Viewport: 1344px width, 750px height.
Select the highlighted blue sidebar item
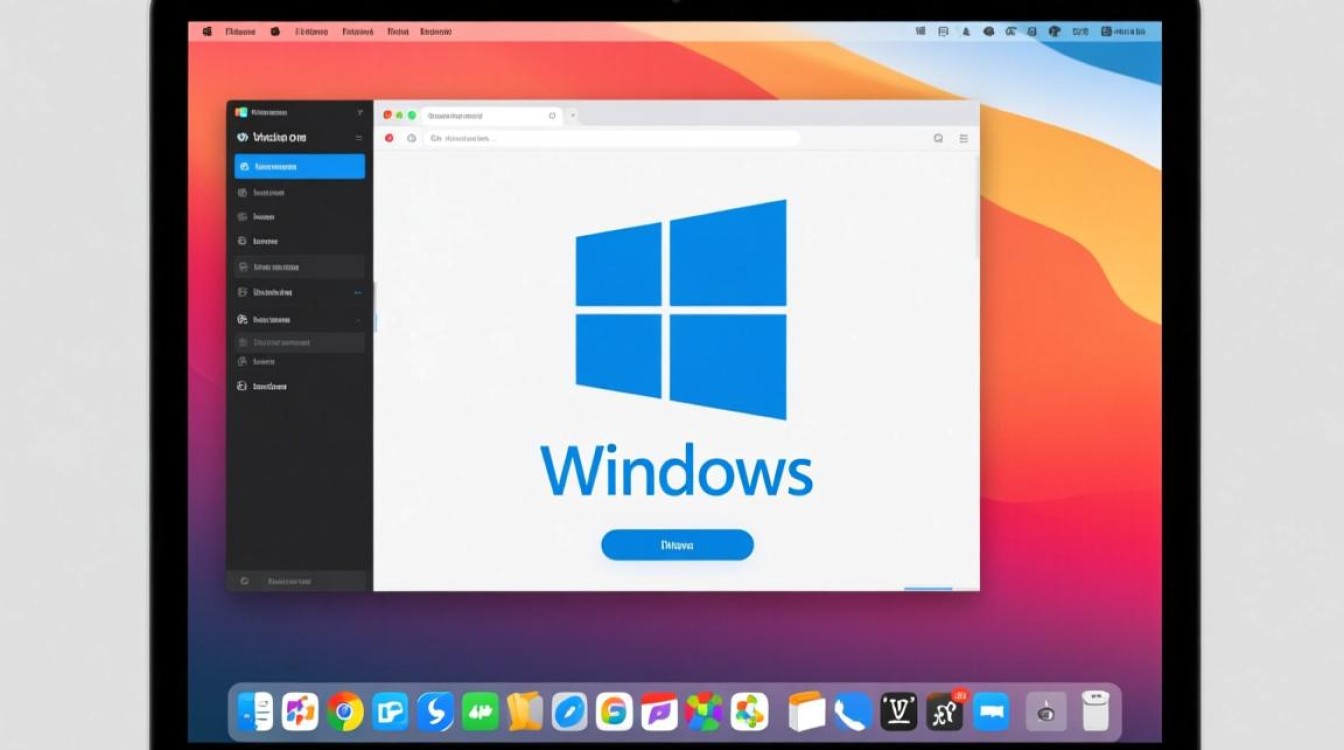tap(299, 166)
